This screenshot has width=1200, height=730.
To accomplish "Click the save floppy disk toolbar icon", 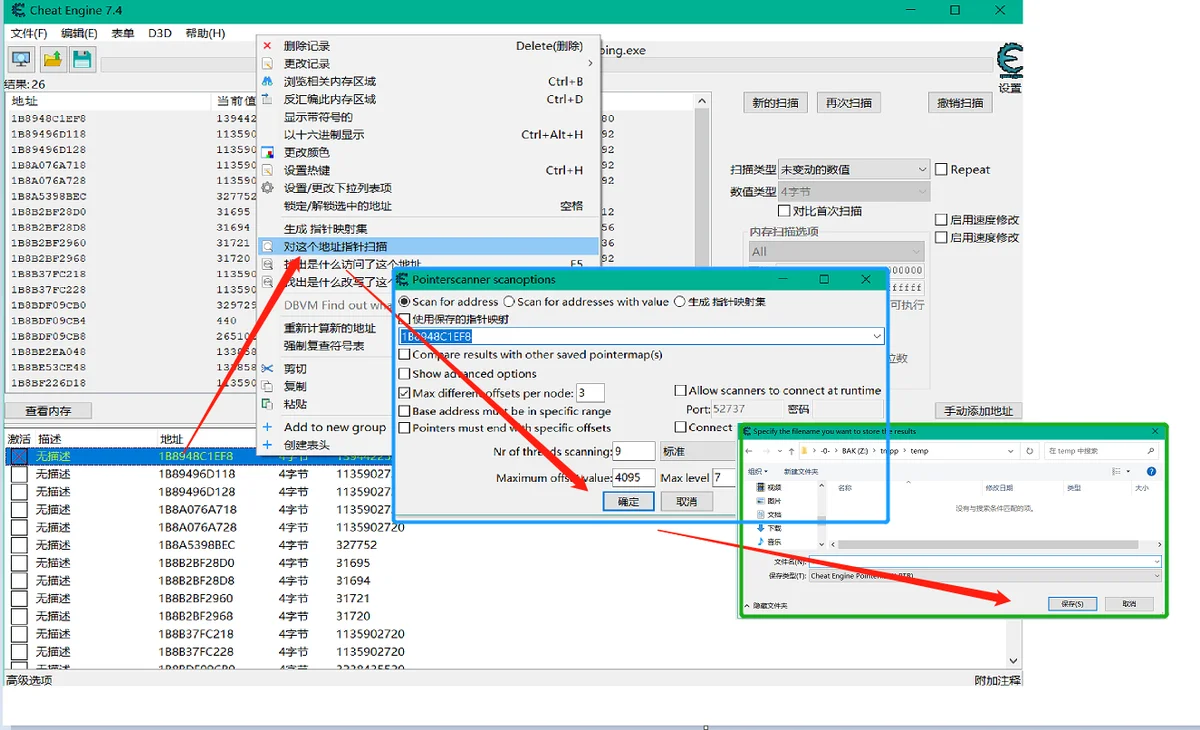I will click(x=82, y=59).
